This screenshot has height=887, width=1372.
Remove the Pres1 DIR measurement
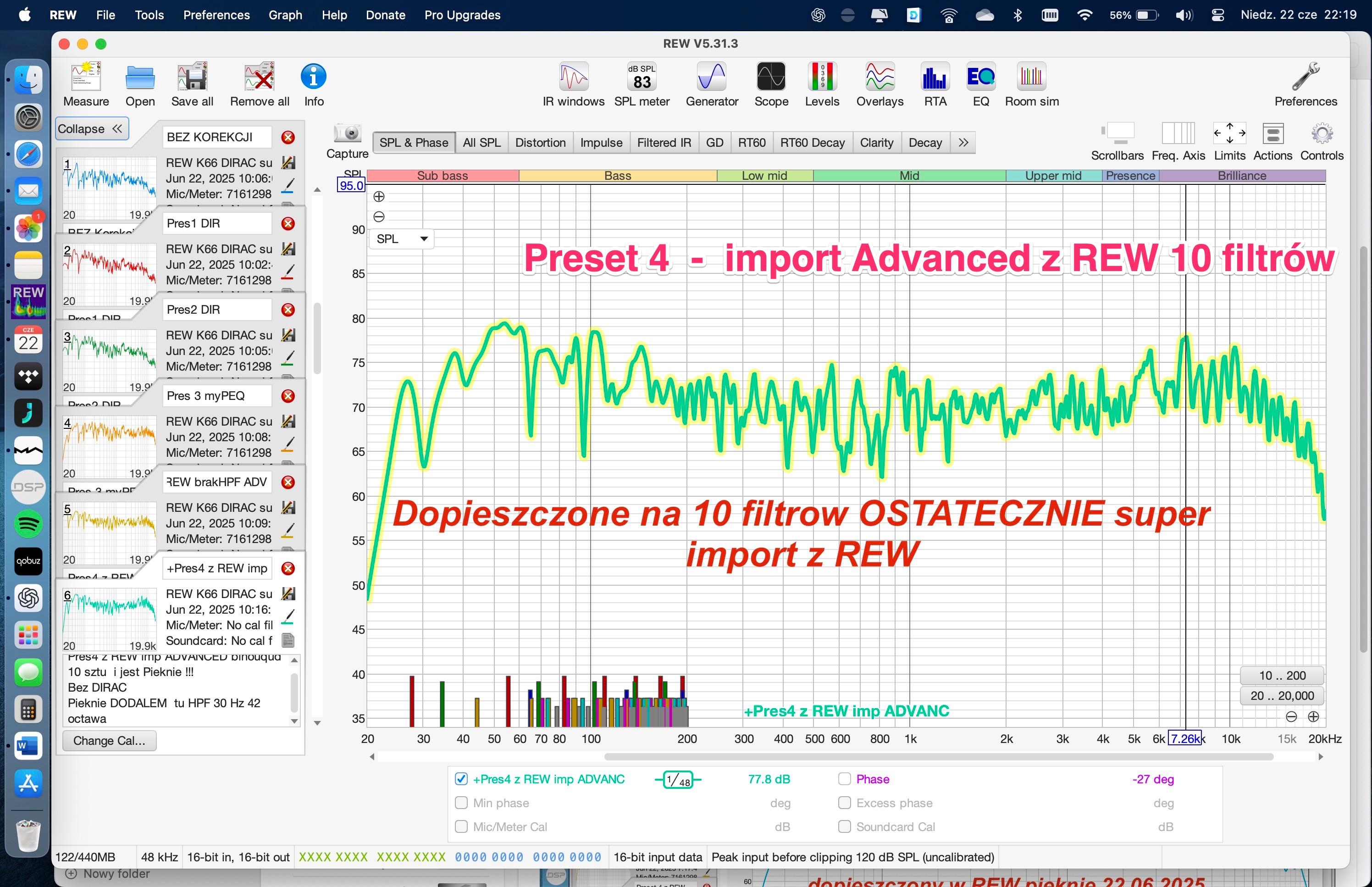click(x=288, y=223)
